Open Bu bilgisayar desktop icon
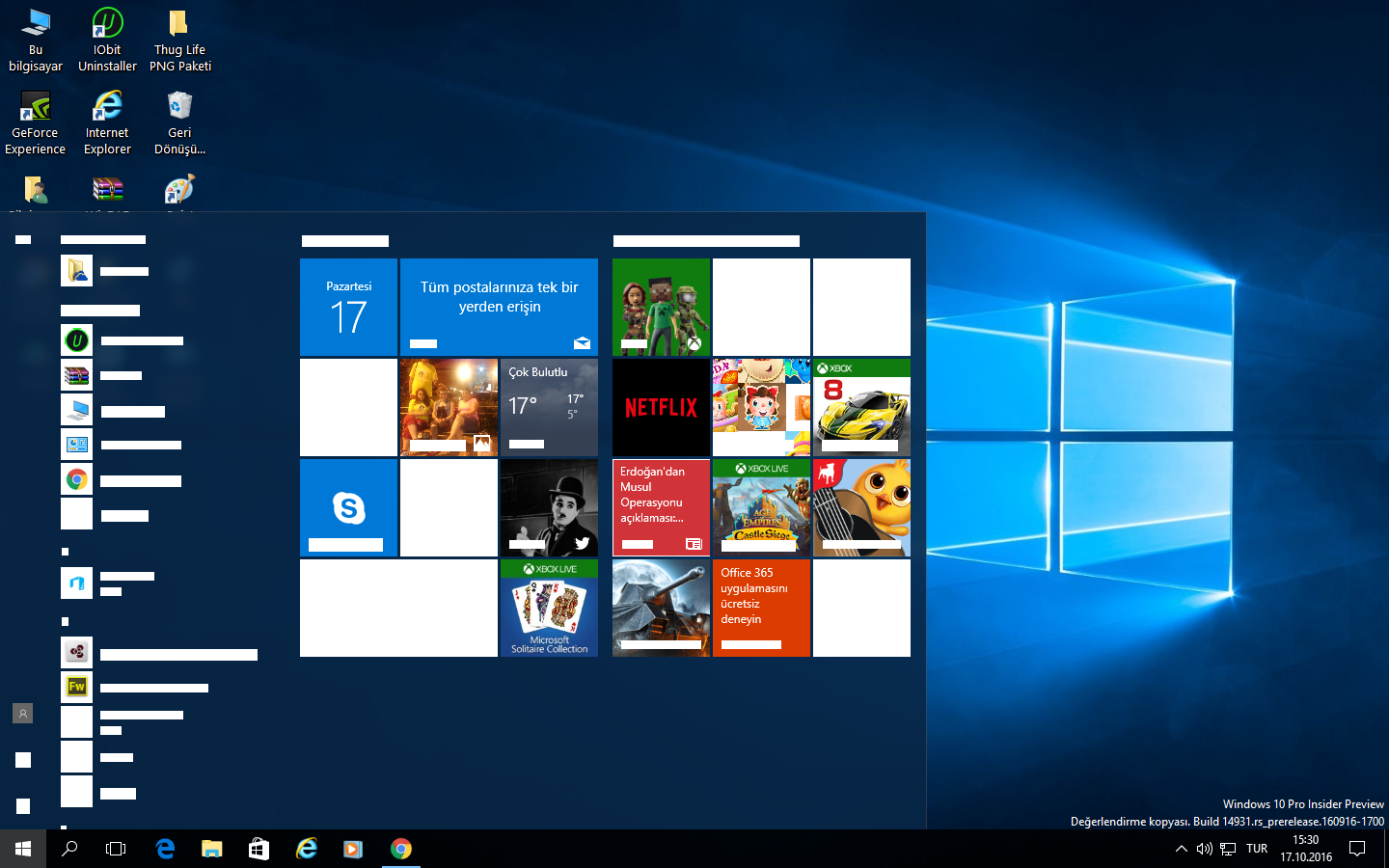Screen dimensions: 1389x868 pos(36,41)
